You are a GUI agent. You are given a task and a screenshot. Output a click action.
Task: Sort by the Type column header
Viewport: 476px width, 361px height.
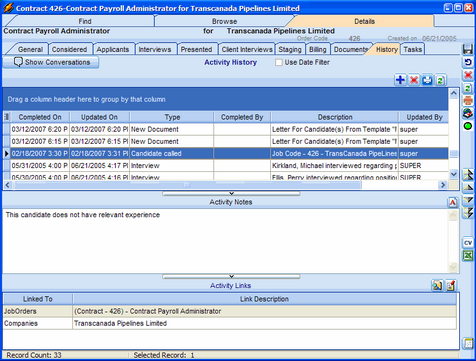coord(172,117)
